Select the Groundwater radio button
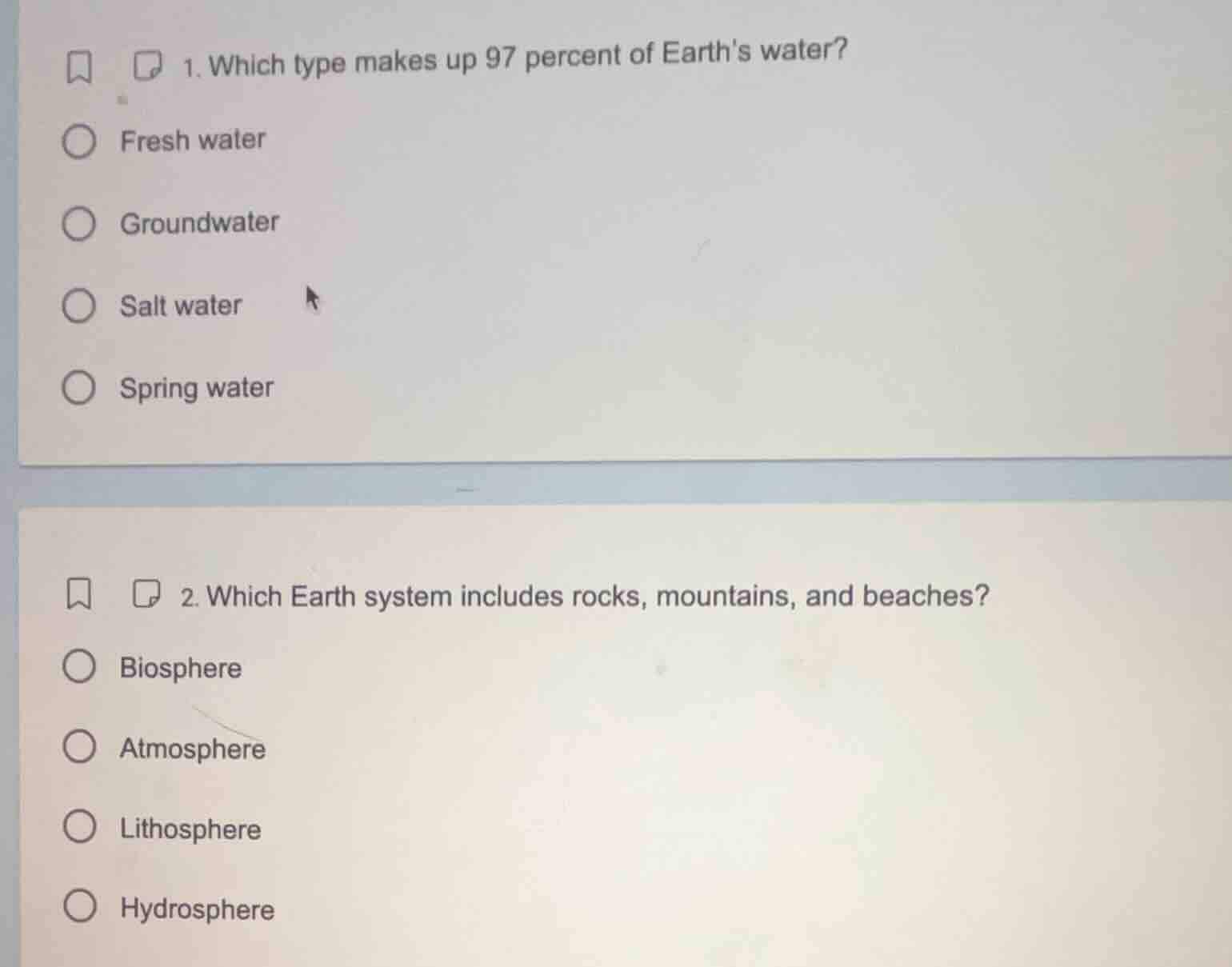This screenshot has width=1232, height=967. click(79, 225)
